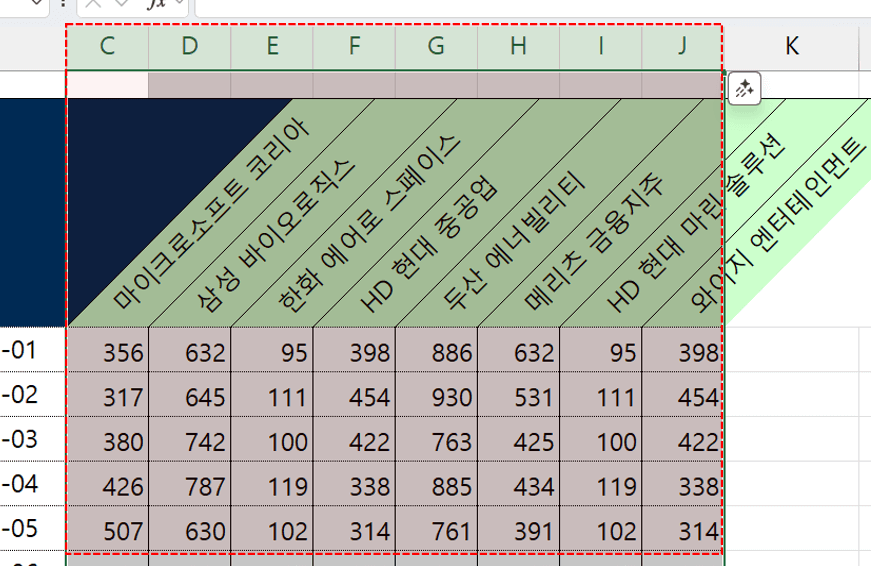Image resolution: width=871 pixels, height=566 pixels.
Task: Select column J cell with 398
Action: click(683, 350)
